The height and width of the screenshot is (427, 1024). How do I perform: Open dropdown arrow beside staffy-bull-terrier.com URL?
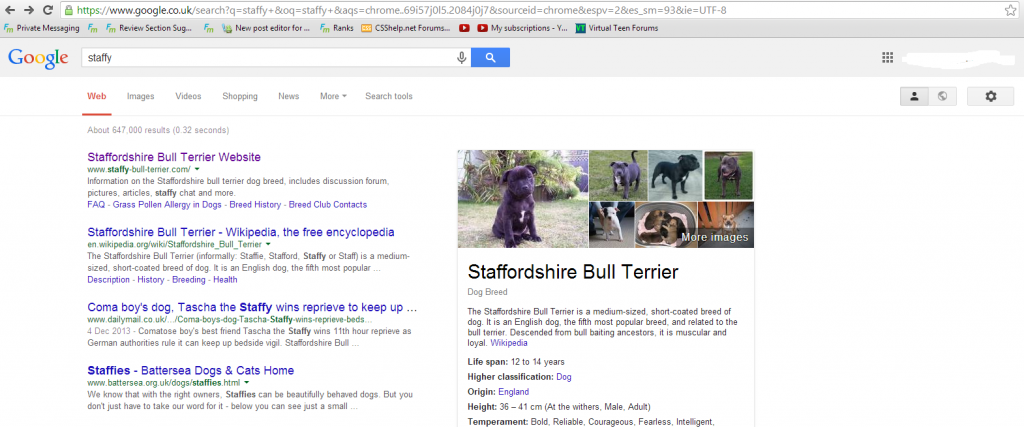point(197,170)
